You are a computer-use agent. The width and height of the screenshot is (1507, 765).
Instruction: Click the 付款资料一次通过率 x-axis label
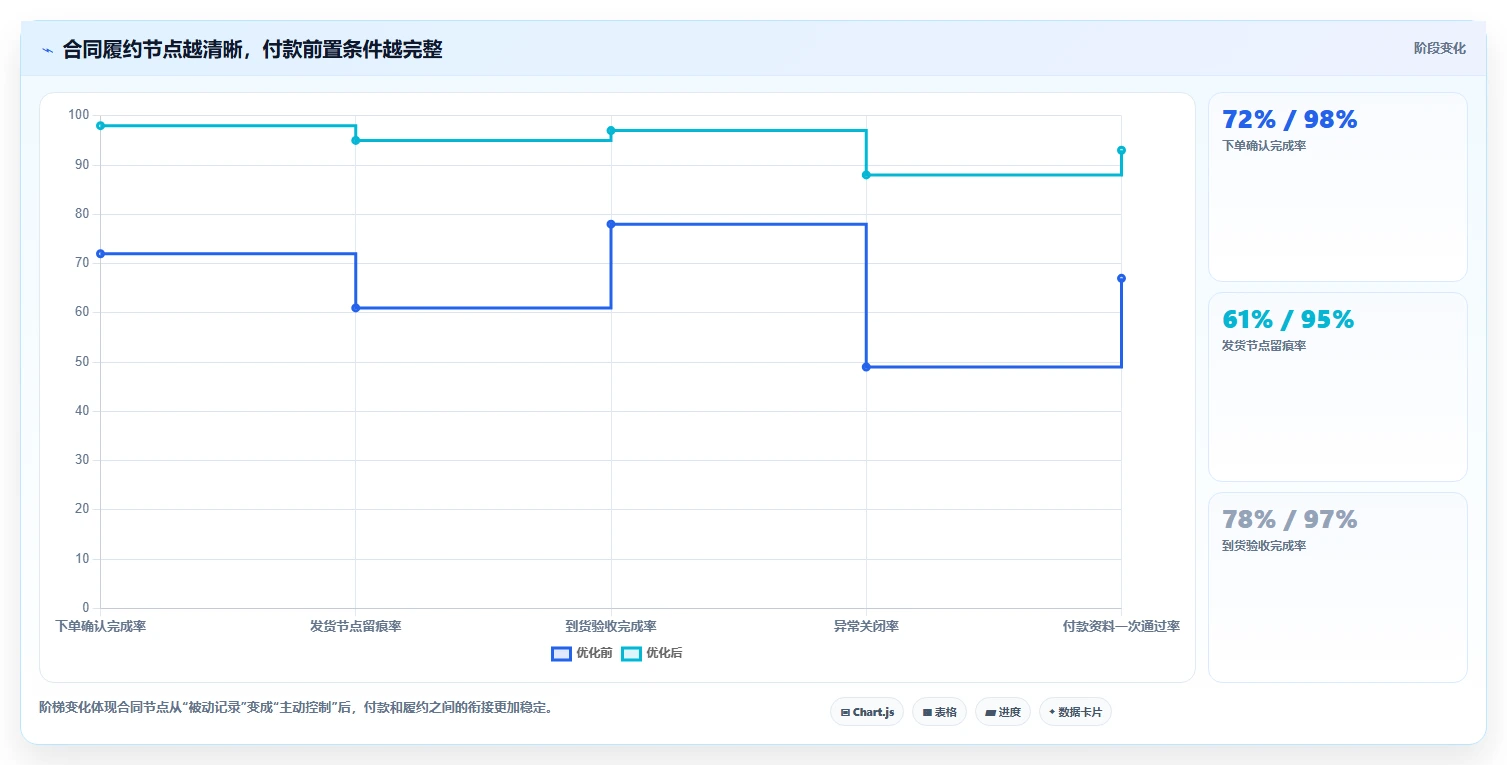coord(1121,627)
